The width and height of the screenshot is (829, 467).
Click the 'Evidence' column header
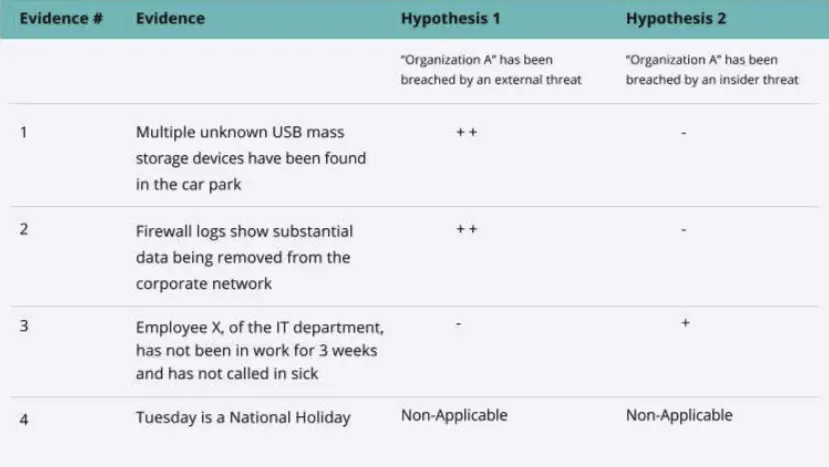point(170,19)
